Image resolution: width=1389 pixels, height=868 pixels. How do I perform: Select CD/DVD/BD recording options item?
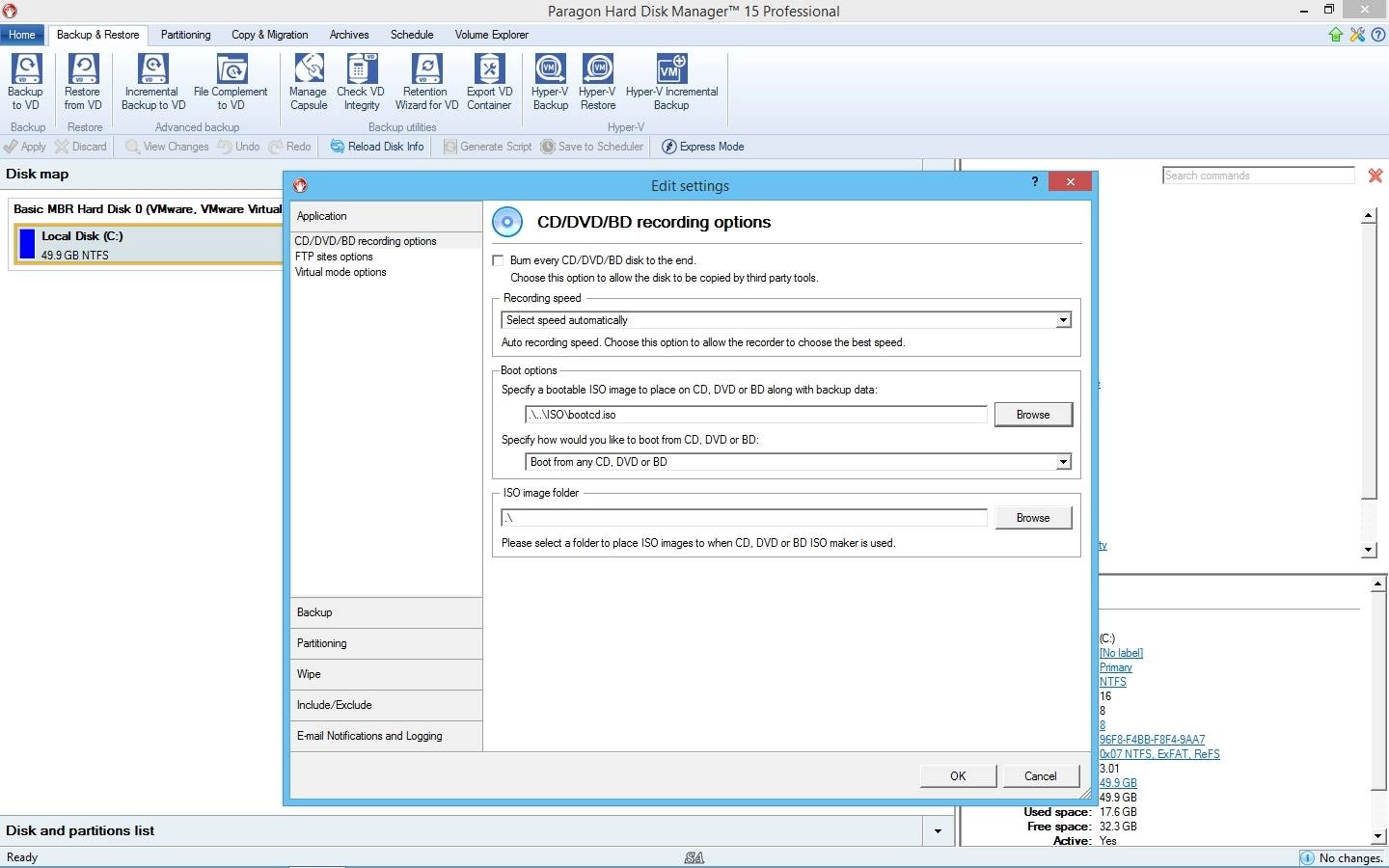point(386,241)
